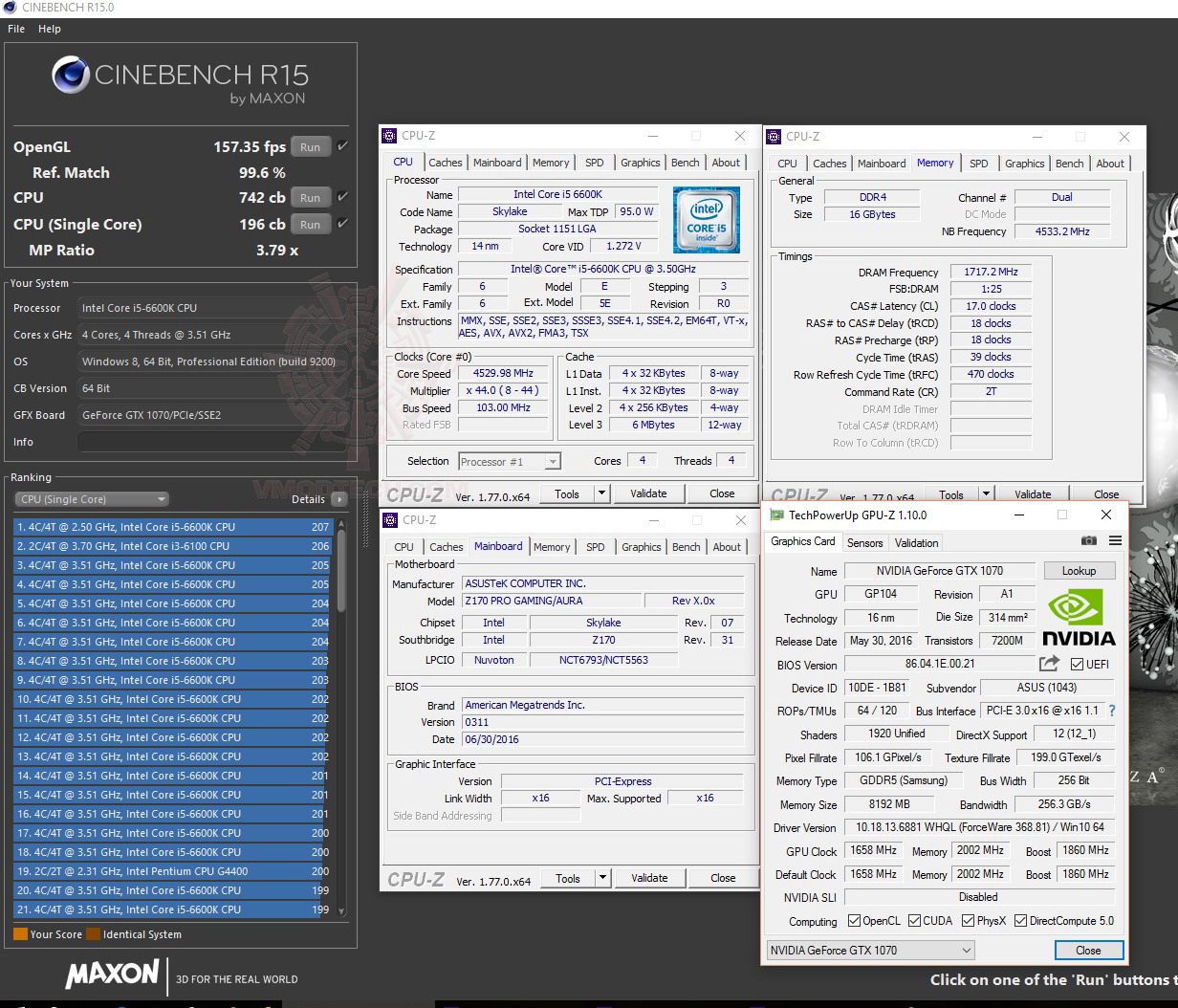The image size is (1178, 1008).
Task: Click the Lookup button in GPU-Z
Action: tap(1079, 571)
